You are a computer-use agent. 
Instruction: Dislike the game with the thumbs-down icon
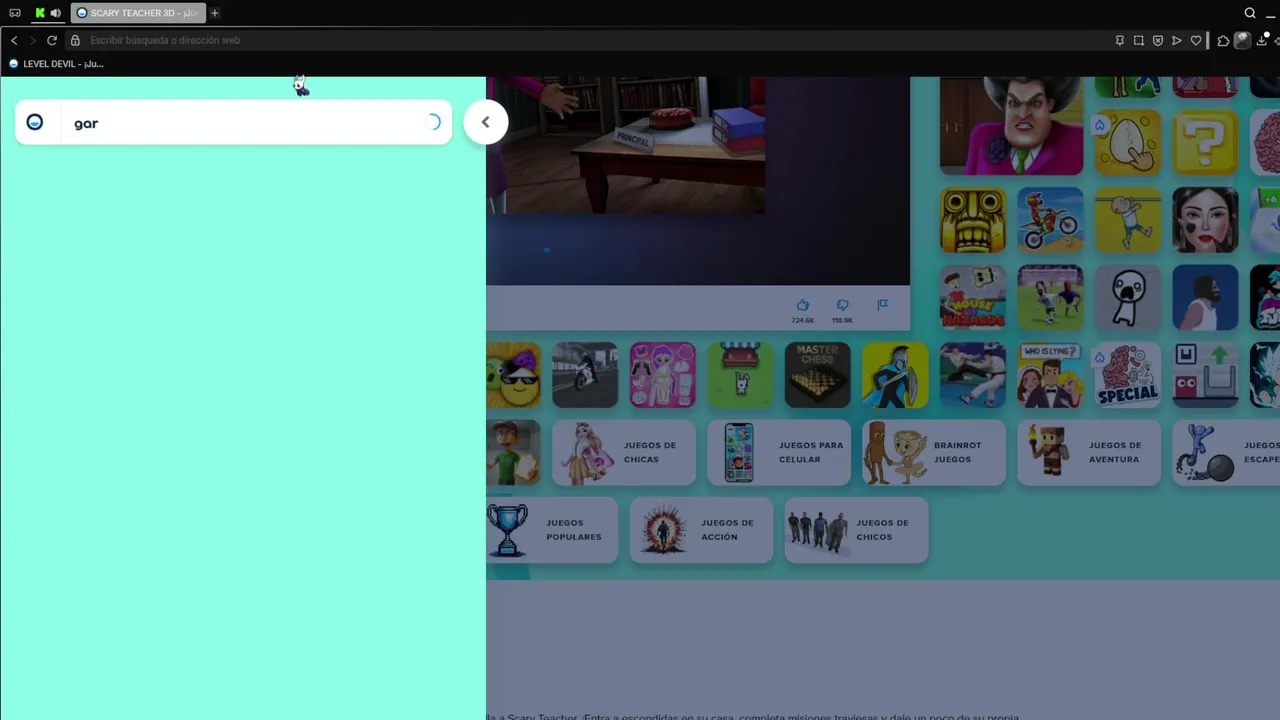coord(842,305)
